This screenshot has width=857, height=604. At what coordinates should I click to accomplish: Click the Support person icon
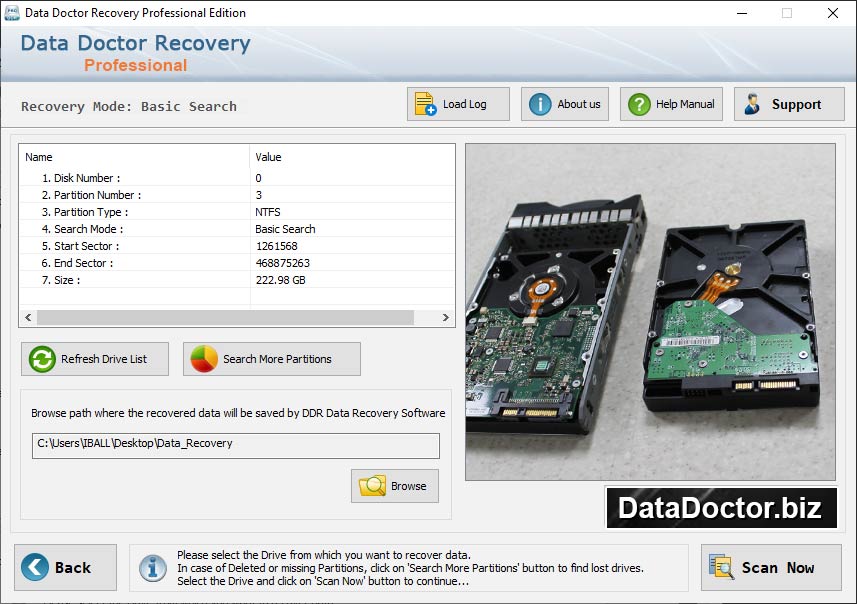(x=753, y=103)
